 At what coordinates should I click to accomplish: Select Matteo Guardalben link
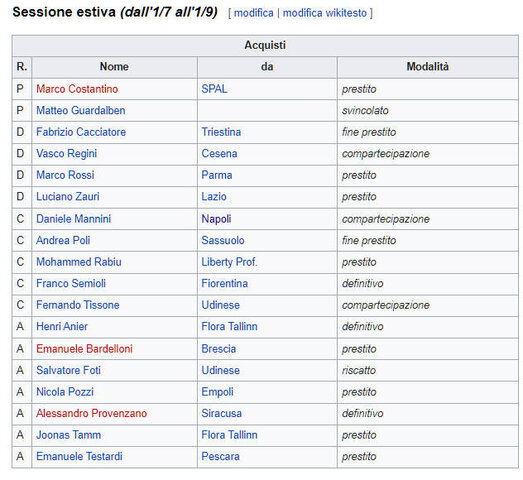(x=81, y=110)
